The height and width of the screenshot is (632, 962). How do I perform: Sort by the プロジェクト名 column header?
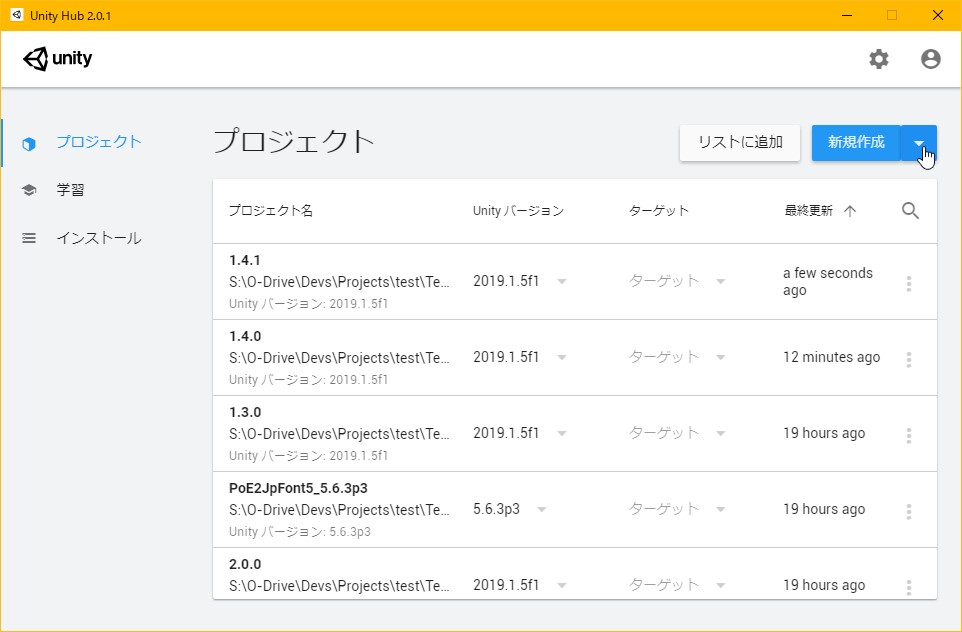tap(271, 210)
